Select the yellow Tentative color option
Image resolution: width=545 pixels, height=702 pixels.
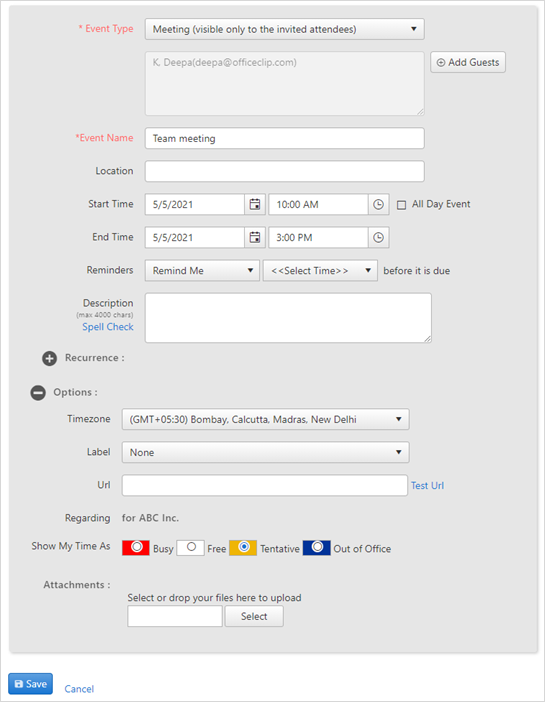(x=244, y=547)
